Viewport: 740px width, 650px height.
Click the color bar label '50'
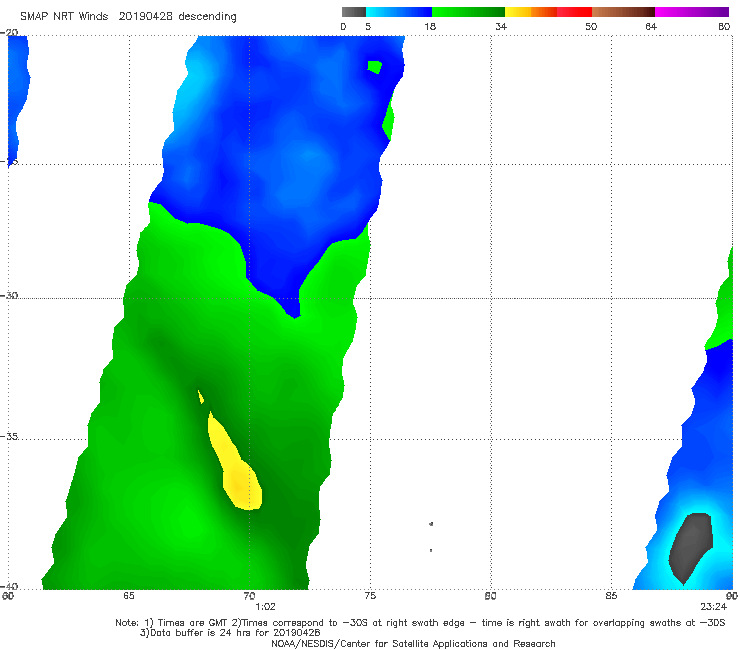click(x=591, y=26)
